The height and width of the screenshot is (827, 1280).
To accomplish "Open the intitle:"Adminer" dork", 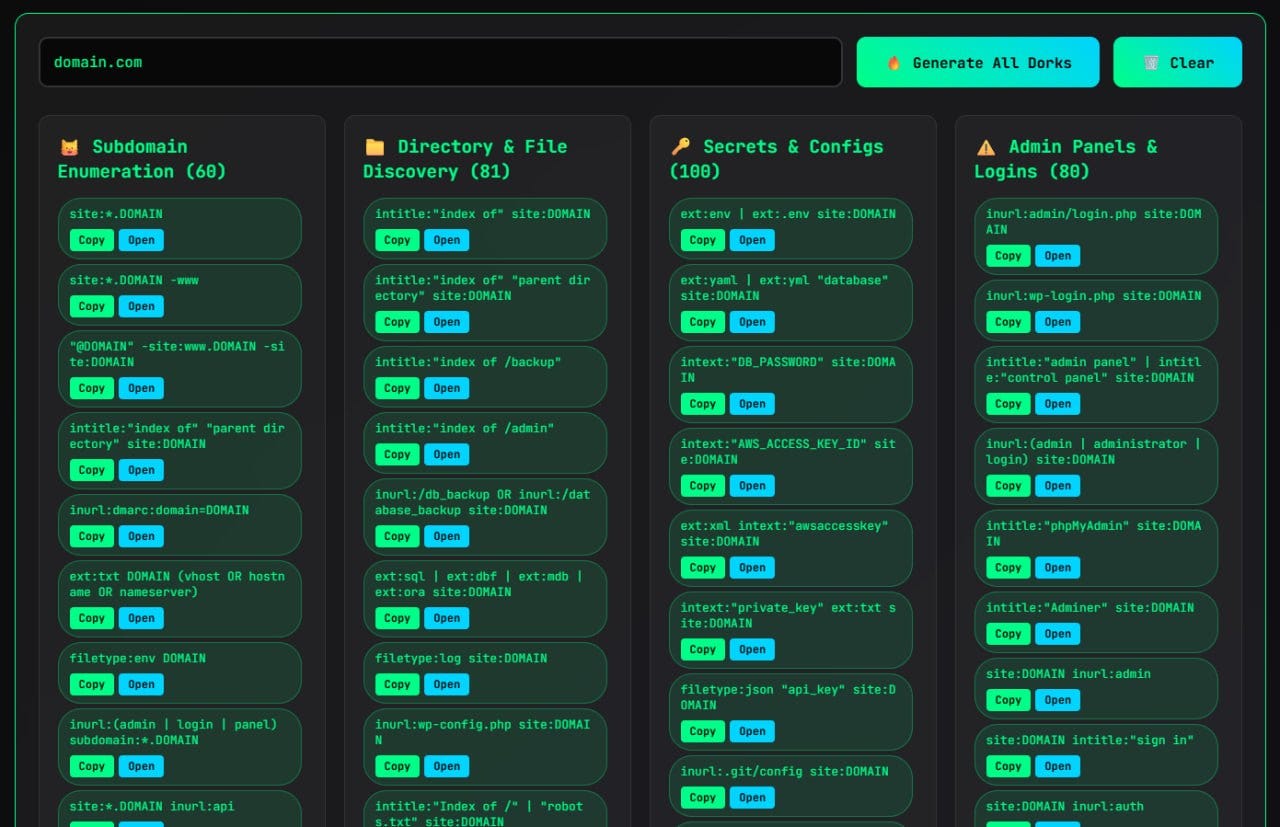I will click(x=1058, y=634).
